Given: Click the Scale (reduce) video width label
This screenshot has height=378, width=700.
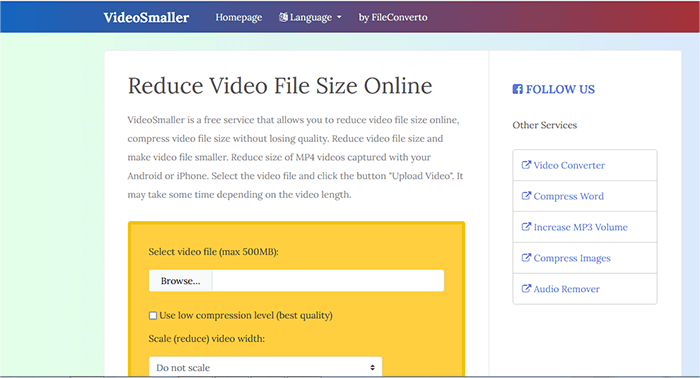Looking at the screenshot, I should [206, 339].
